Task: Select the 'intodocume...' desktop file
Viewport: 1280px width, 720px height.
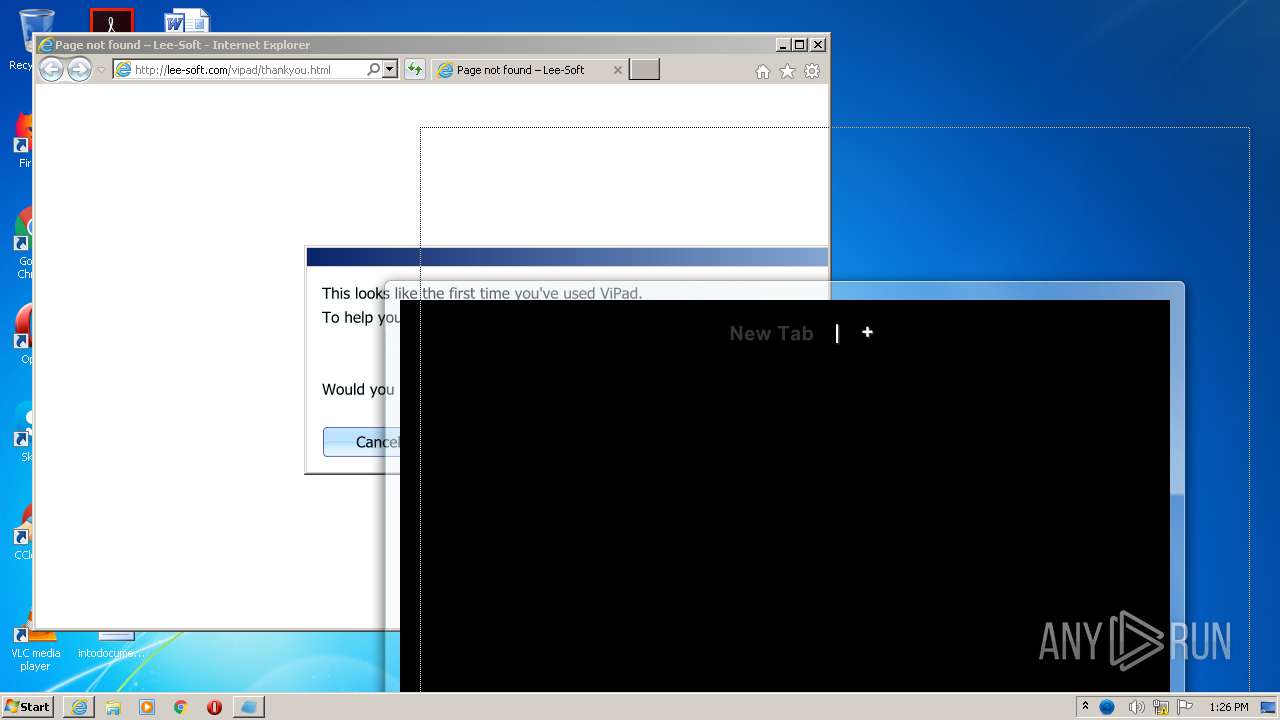Action: pyautogui.click(x=110, y=646)
